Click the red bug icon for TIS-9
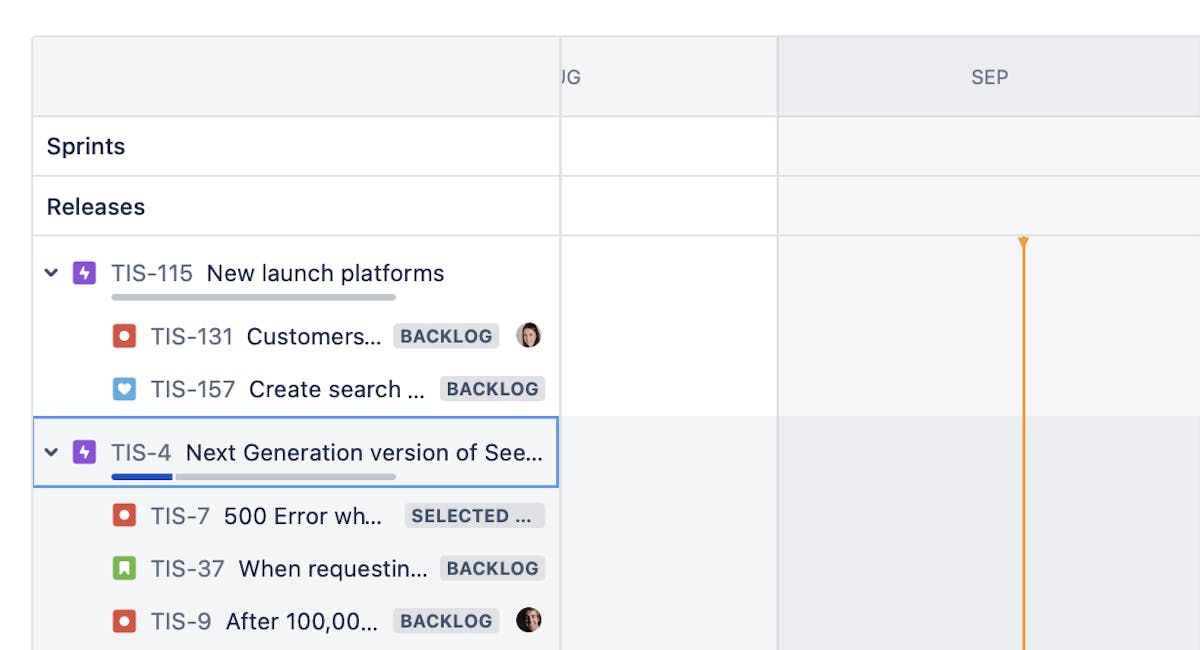Viewport: 1200px width, 650px height. 124,621
